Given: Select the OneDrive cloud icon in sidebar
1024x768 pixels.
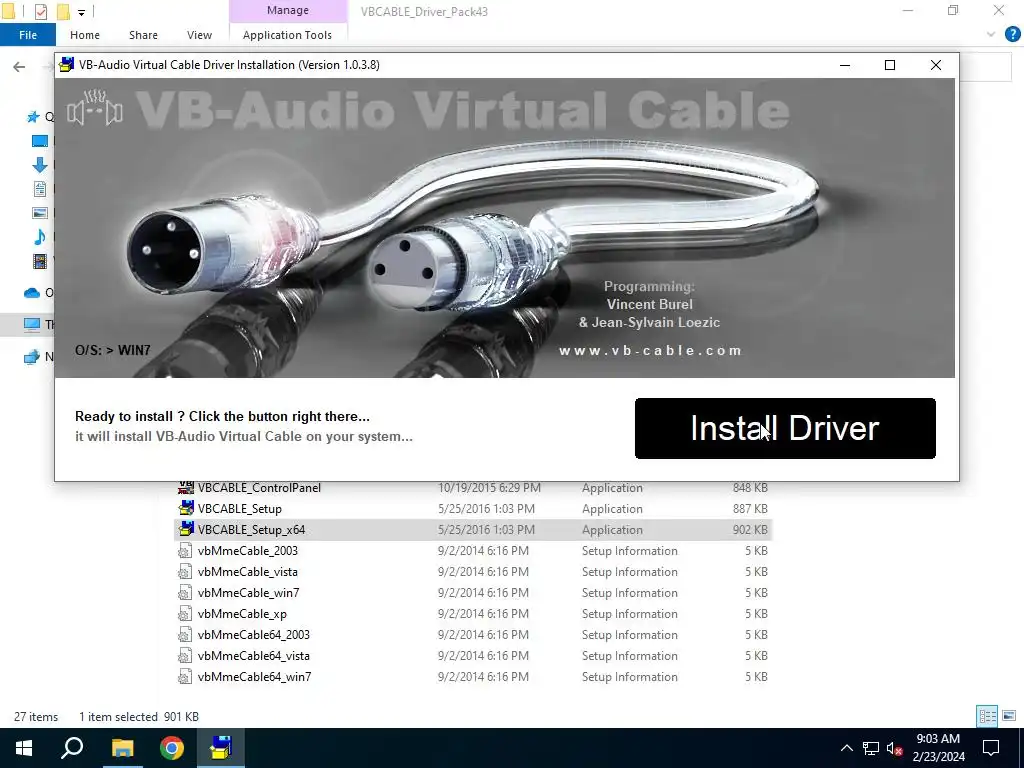Looking at the screenshot, I should click(32, 293).
